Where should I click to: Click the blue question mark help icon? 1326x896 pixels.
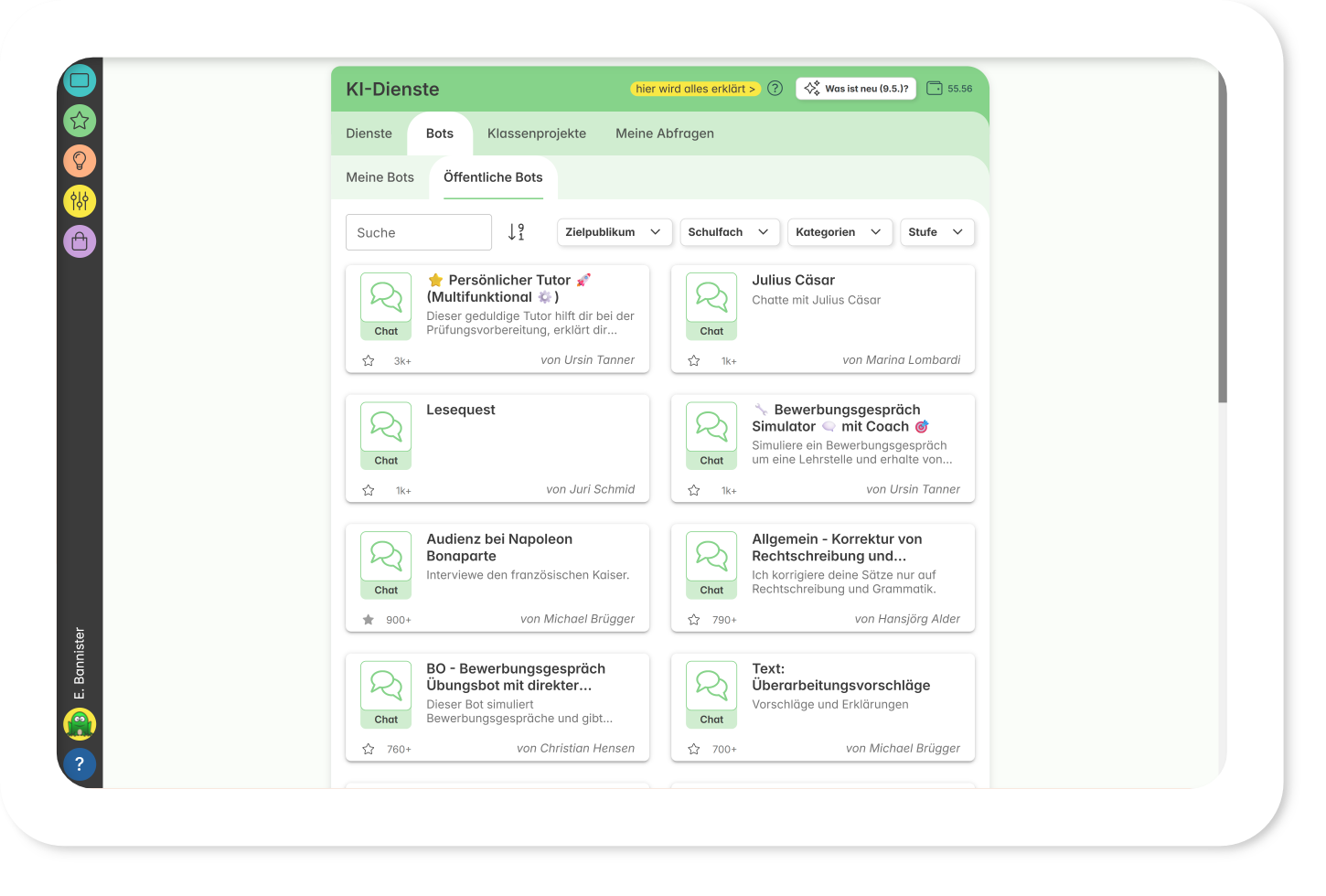80,764
